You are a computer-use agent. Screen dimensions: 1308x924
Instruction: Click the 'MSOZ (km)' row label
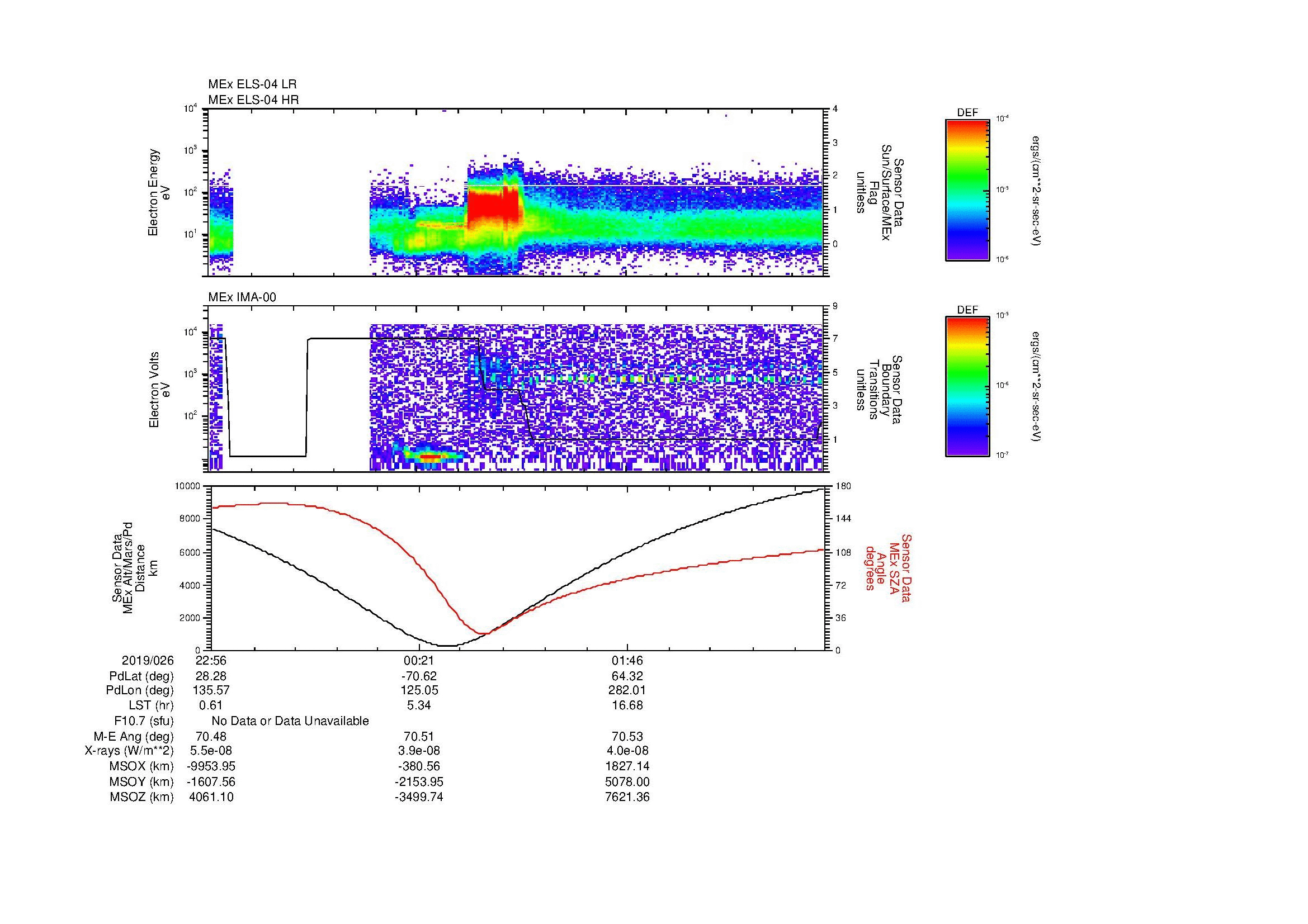141,797
